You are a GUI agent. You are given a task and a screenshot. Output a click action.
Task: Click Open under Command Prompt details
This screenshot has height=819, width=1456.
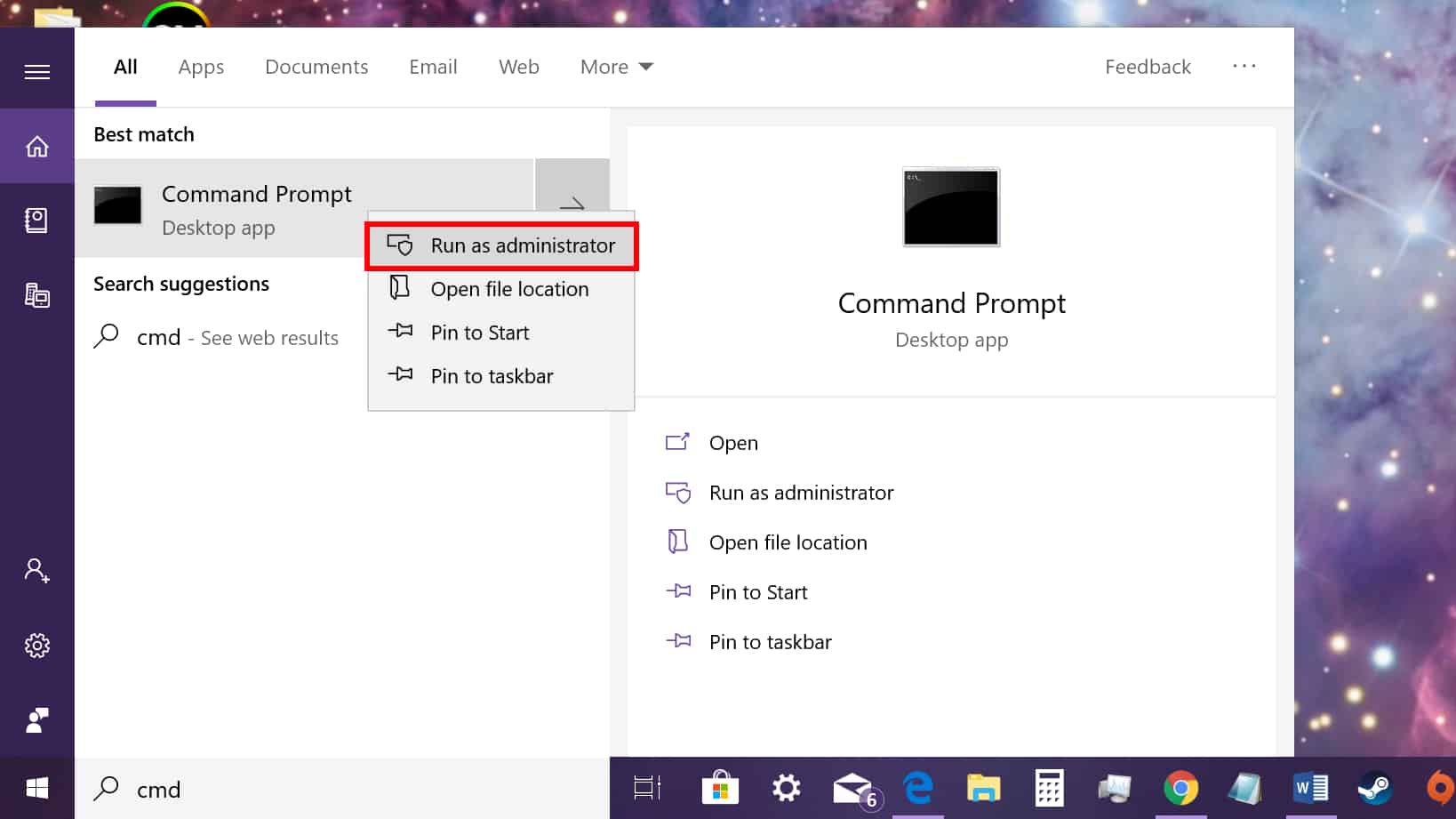[733, 443]
